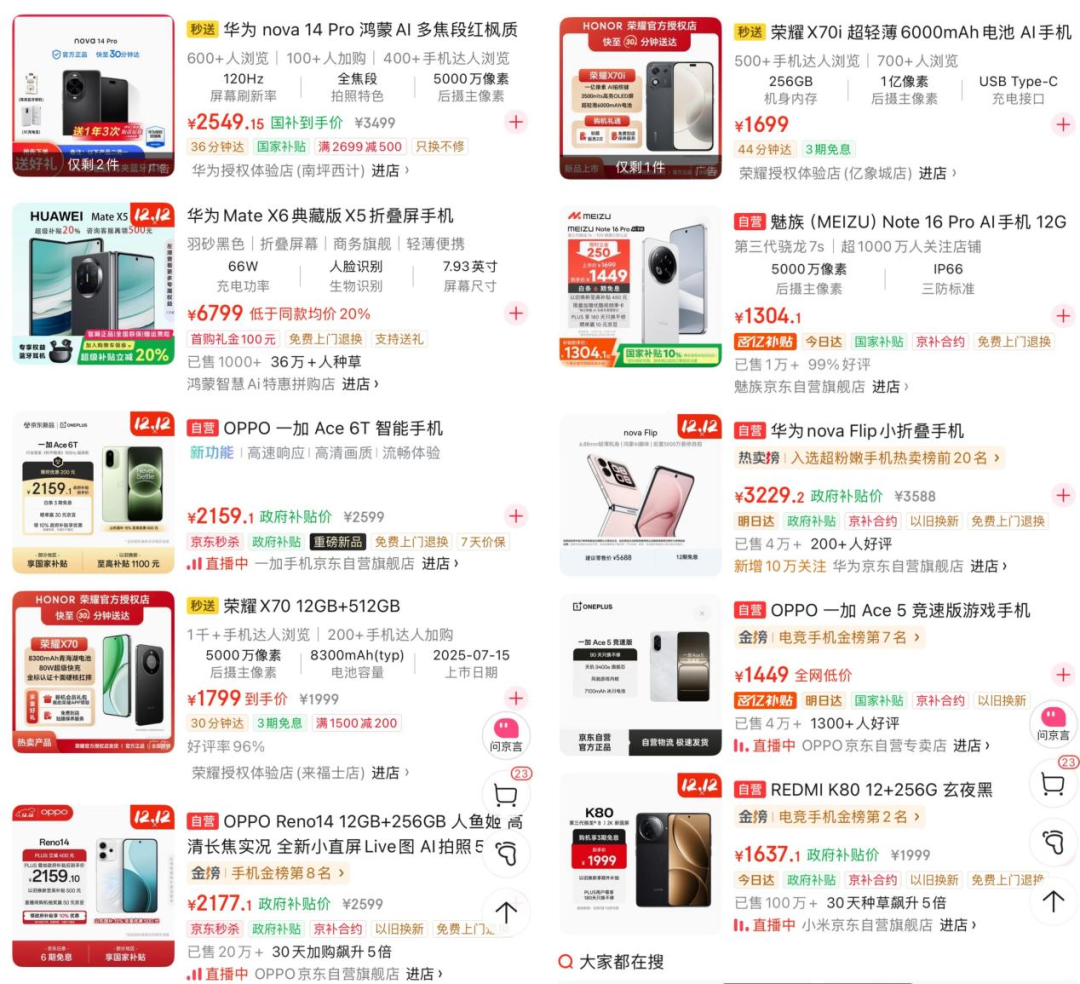Open the 问京言 assistant in left column
This screenshot has width=1080, height=984.
(x=506, y=735)
